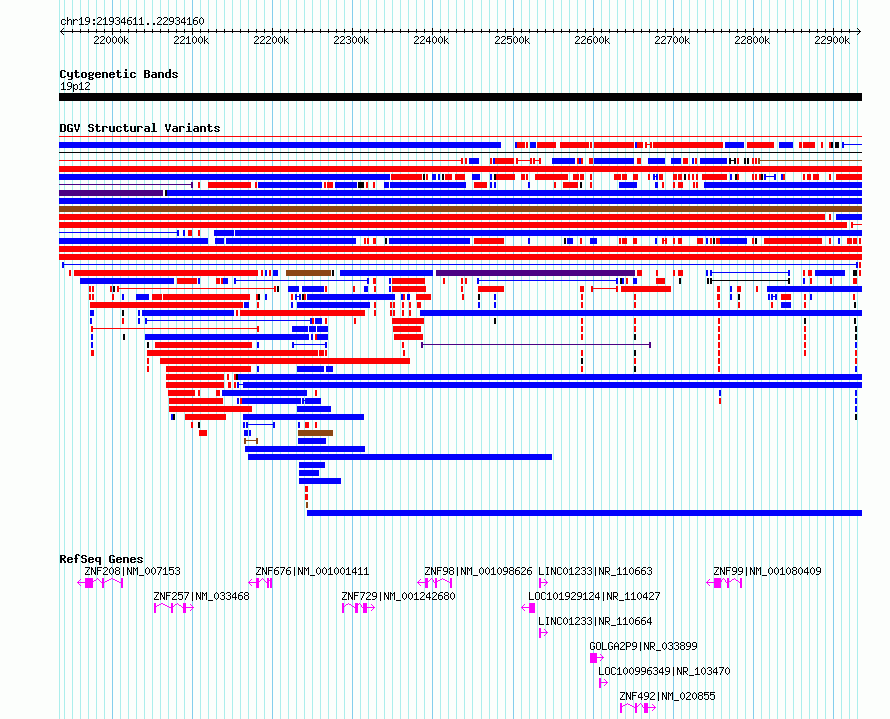Viewport: 890px width, 719px height.
Task: Open the LINC01233|NR_110664 label
Action: coord(595,621)
